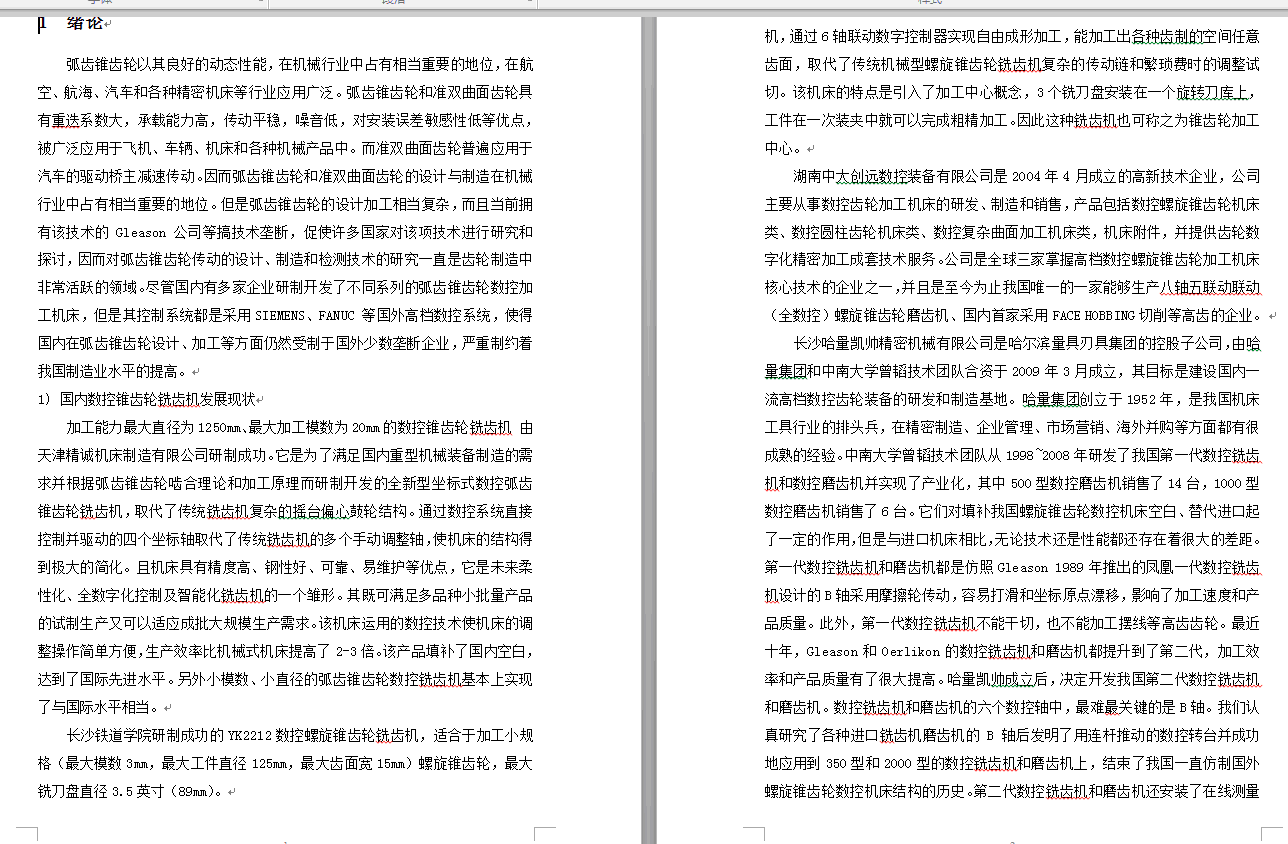This screenshot has height=844, width=1288.
Task: Click the company name "长沙哈量凯帅精密机械有限公司"
Action: (x=894, y=343)
